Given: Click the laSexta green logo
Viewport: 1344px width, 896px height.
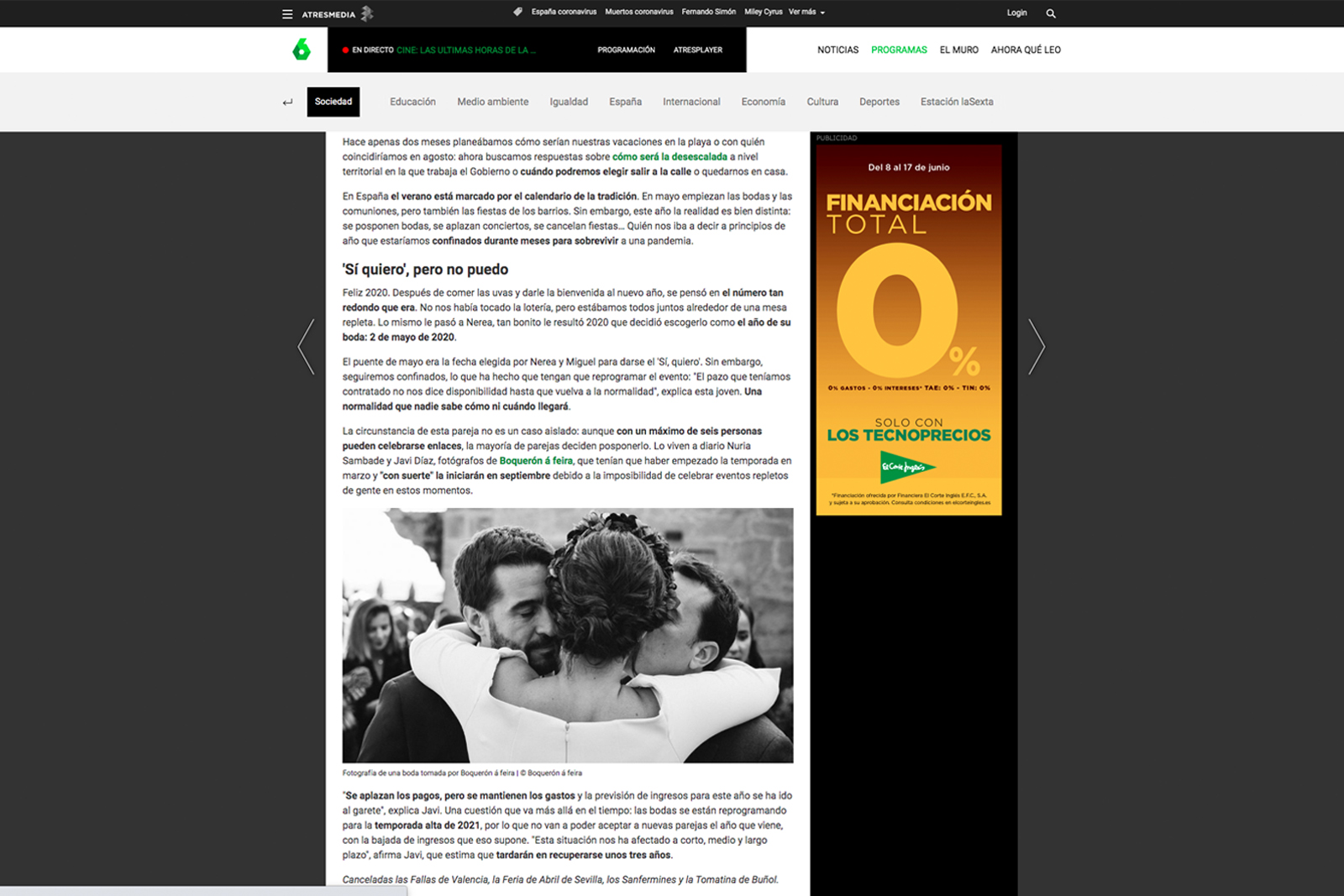Looking at the screenshot, I should (x=302, y=50).
